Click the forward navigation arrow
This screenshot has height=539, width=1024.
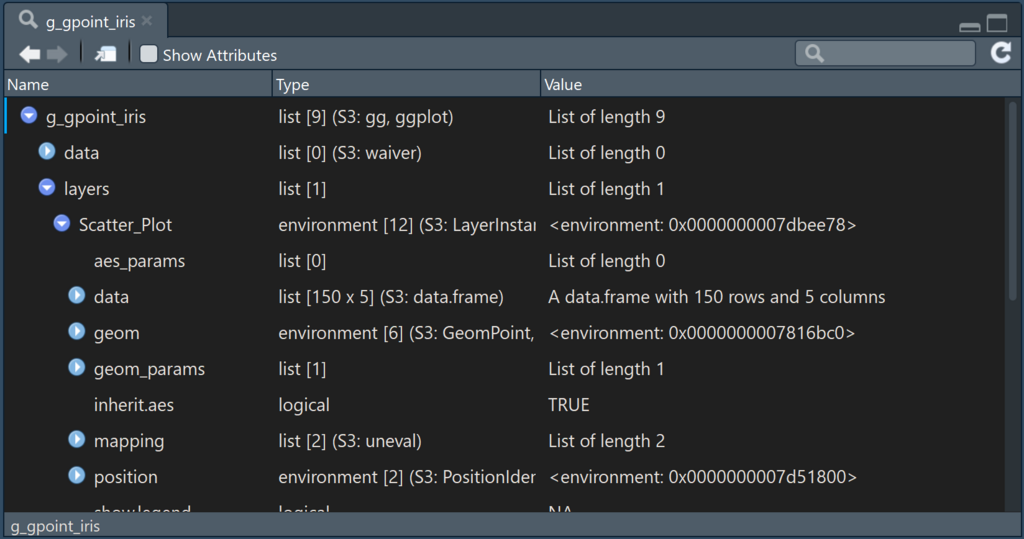pos(57,54)
